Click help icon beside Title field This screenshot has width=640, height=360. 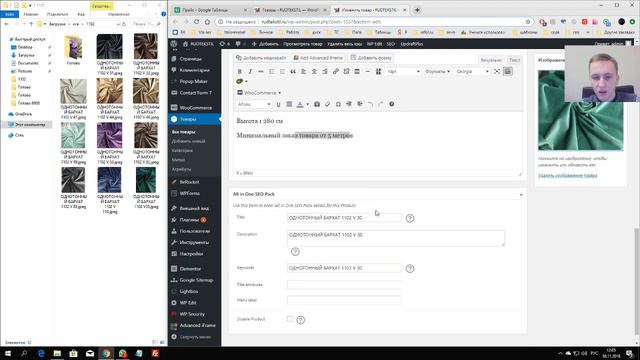(410, 218)
